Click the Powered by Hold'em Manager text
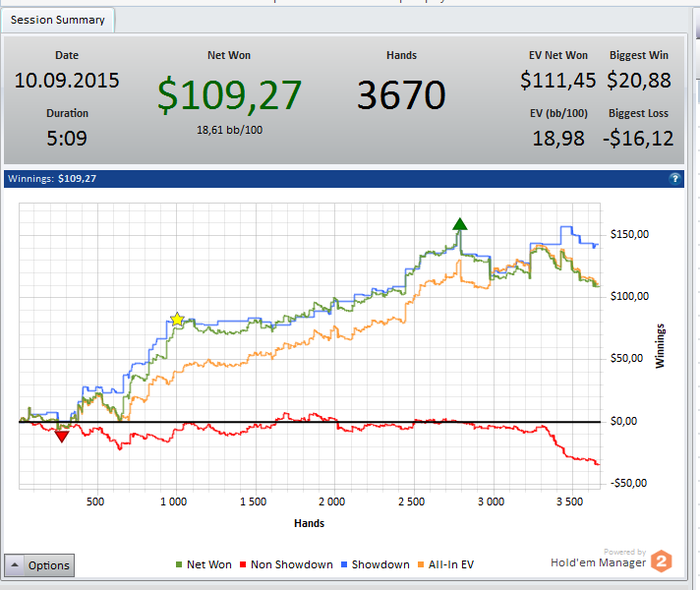 [x=599, y=558]
